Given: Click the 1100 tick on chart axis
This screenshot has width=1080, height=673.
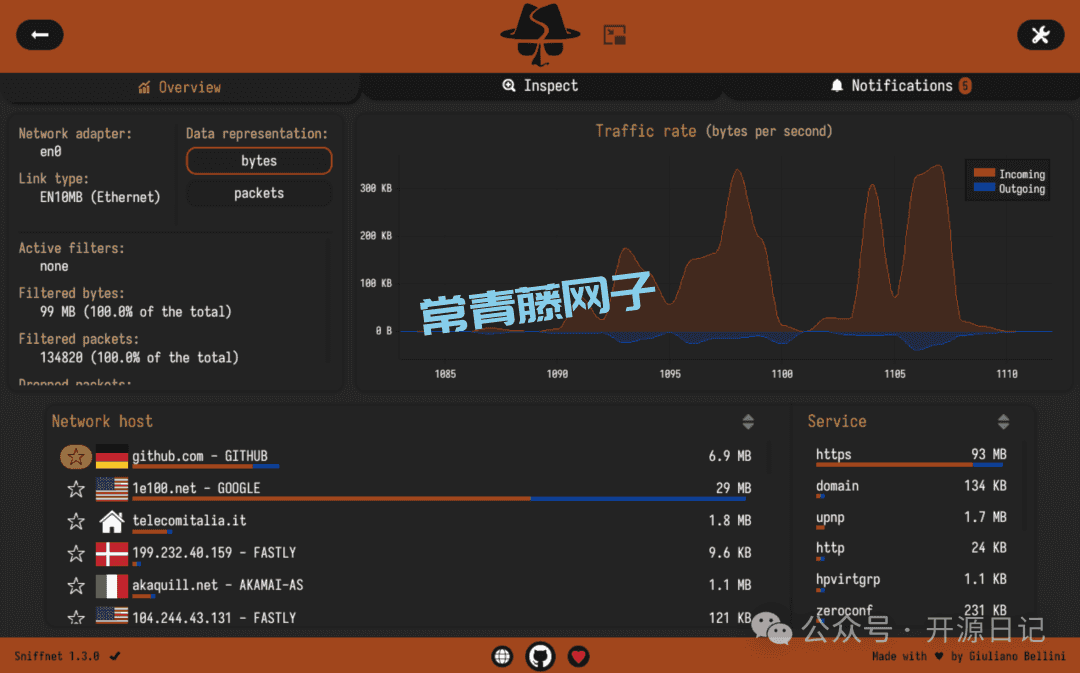Looking at the screenshot, I should pyautogui.click(x=782, y=374).
